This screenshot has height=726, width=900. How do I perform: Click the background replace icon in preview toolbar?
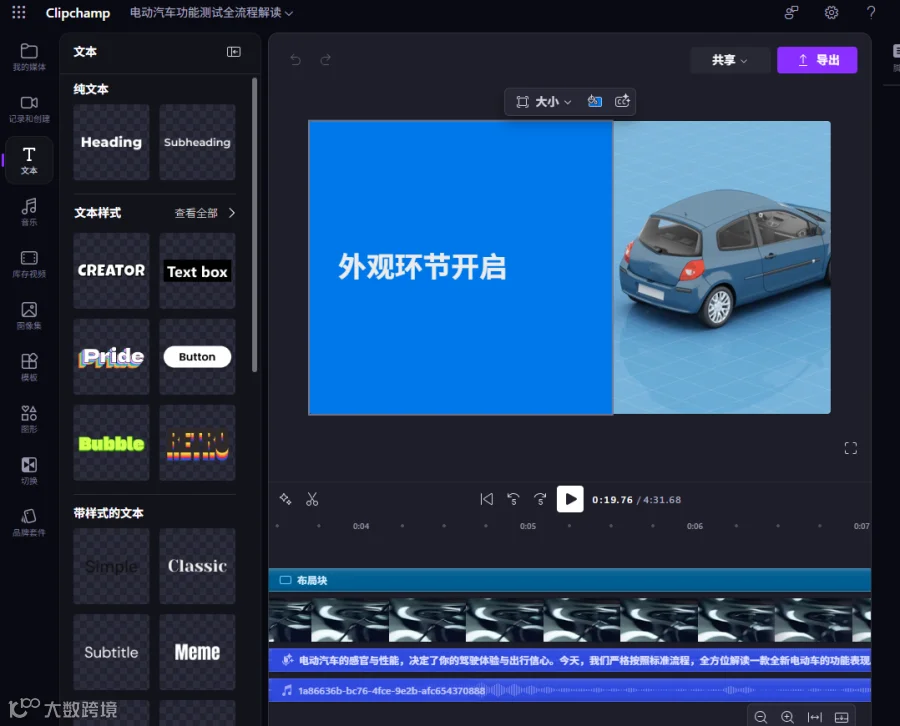[595, 102]
